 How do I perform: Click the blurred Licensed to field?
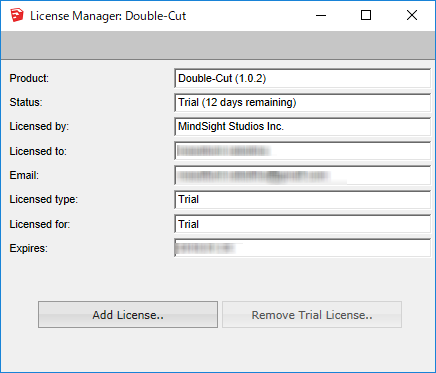tap(302, 151)
